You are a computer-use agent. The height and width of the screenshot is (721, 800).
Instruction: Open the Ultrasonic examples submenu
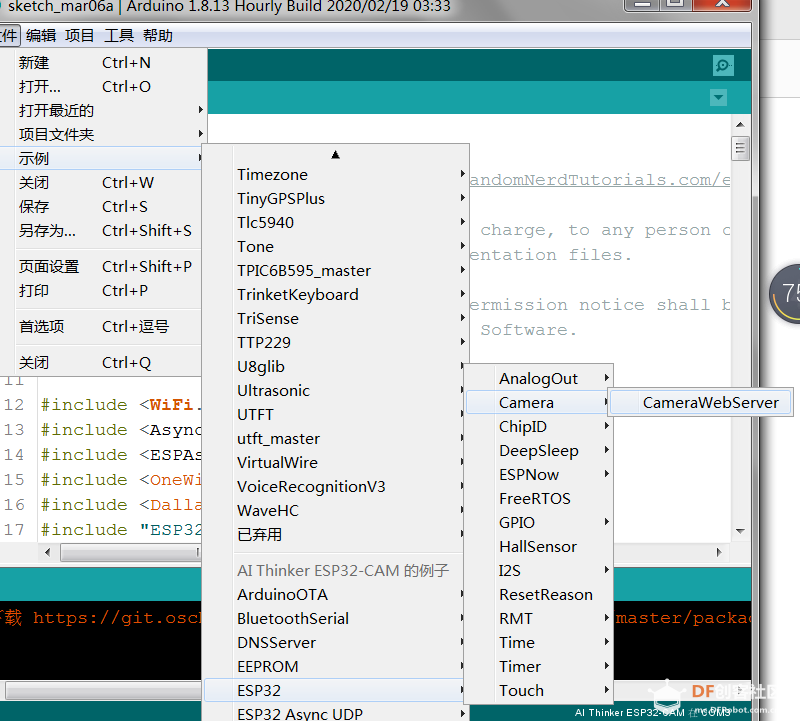(x=334, y=390)
